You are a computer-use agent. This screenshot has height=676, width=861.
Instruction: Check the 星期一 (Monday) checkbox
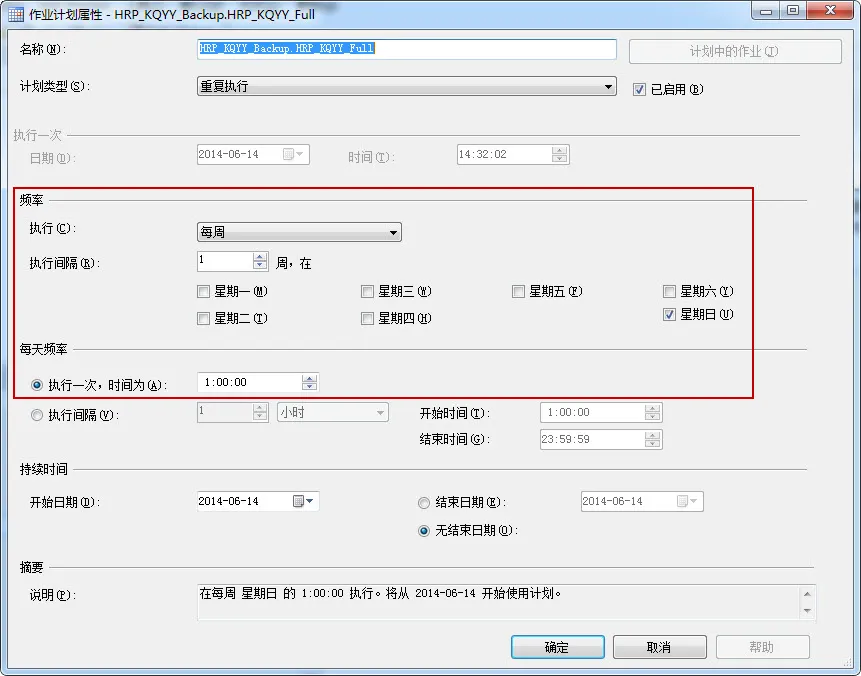pyautogui.click(x=204, y=291)
